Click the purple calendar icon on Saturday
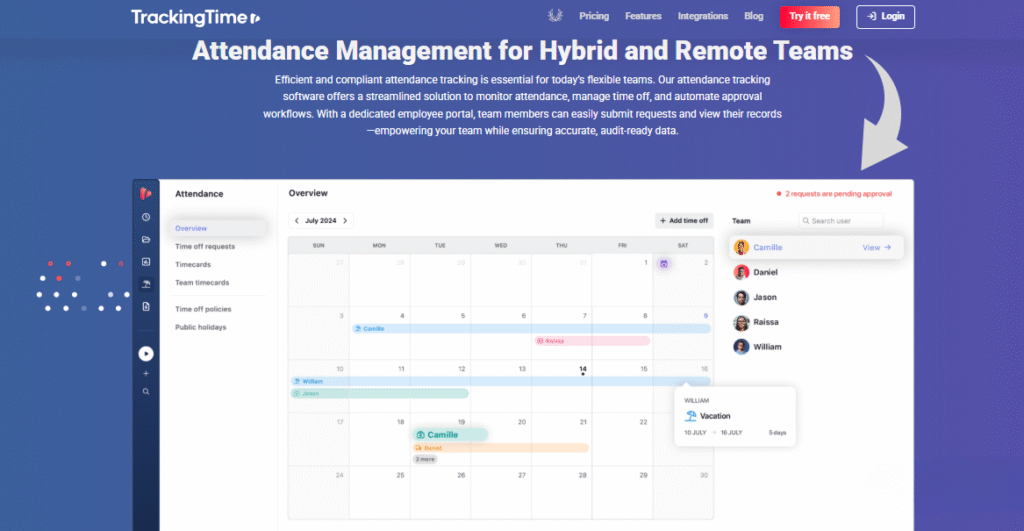The image size is (1024, 531). pos(663,264)
